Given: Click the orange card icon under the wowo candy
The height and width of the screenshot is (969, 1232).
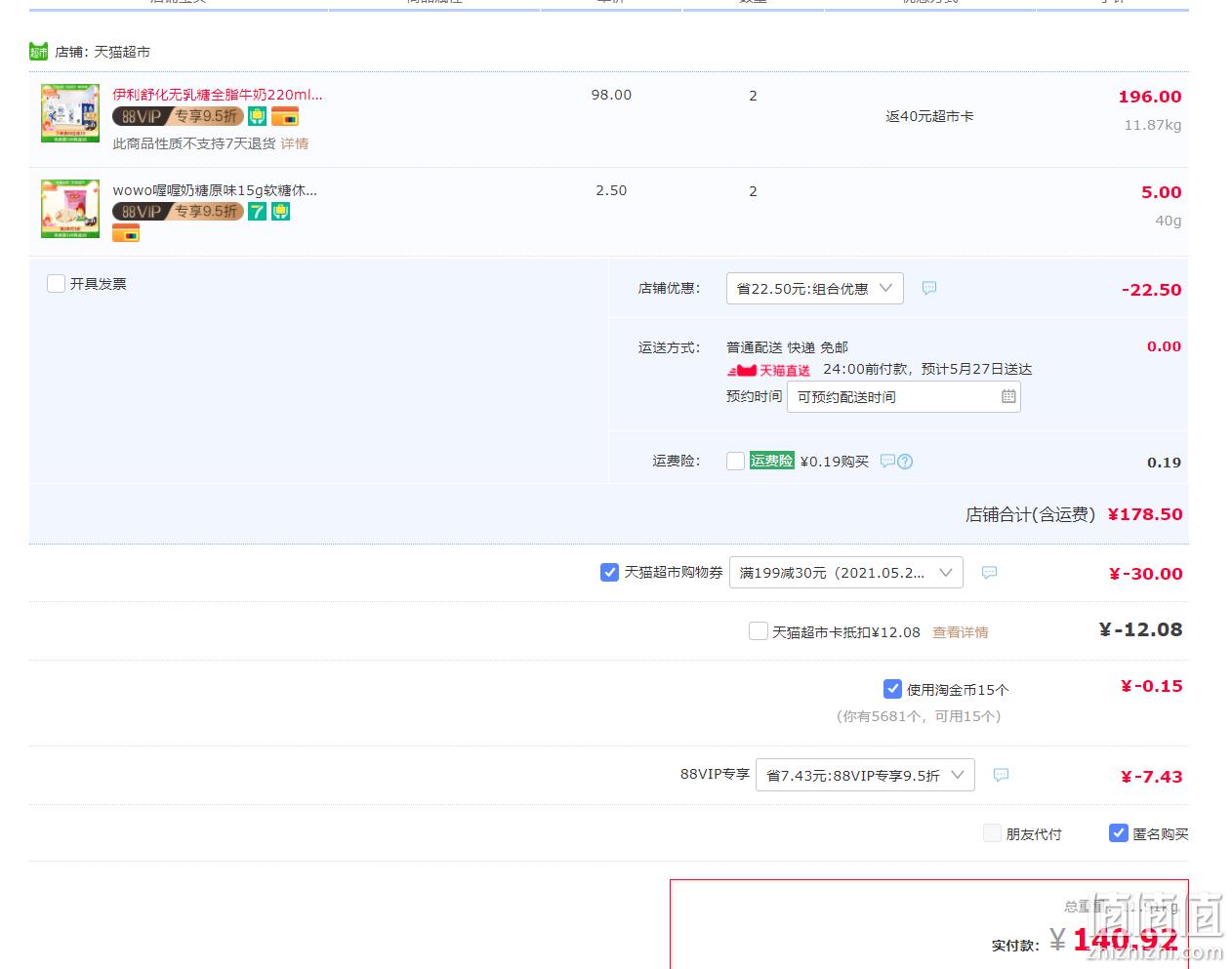Looking at the screenshot, I should tap(126, 233).
